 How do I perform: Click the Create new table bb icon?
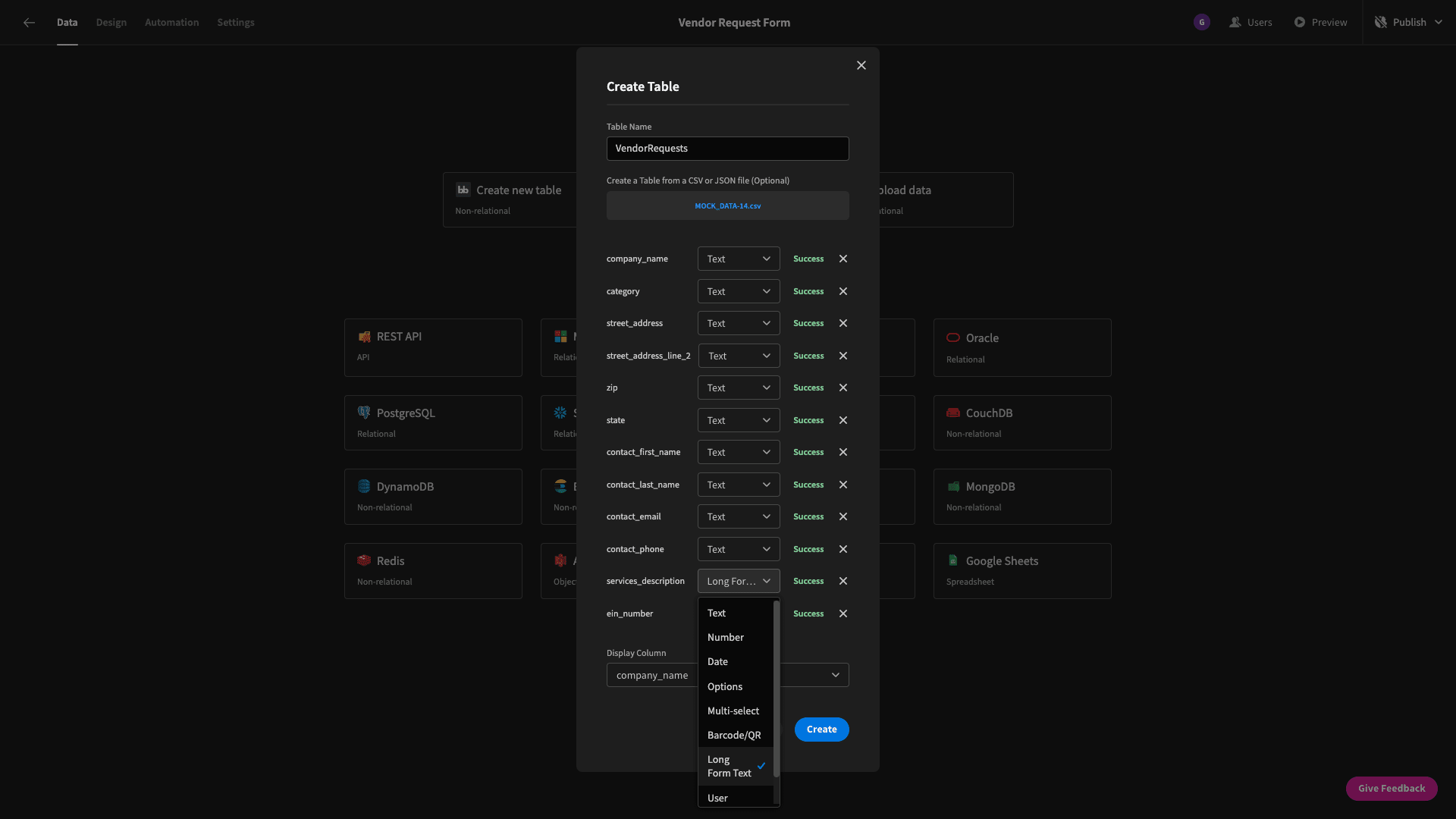[463, 190]
